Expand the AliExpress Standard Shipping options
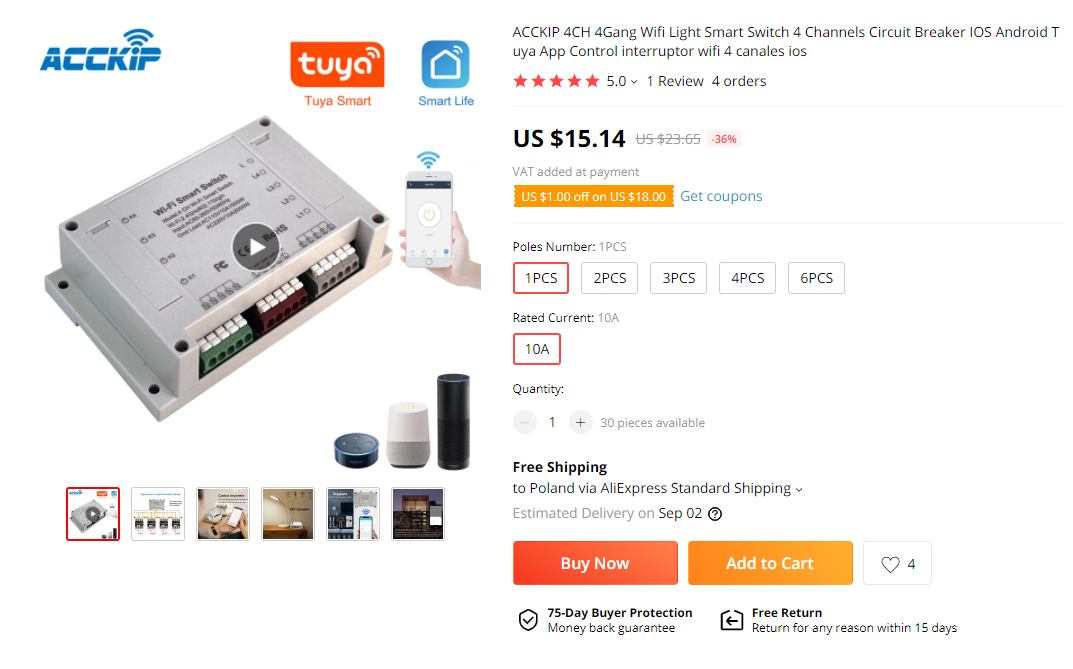The height and width of the screenshot is (669, 1073). tap(799, 489)
